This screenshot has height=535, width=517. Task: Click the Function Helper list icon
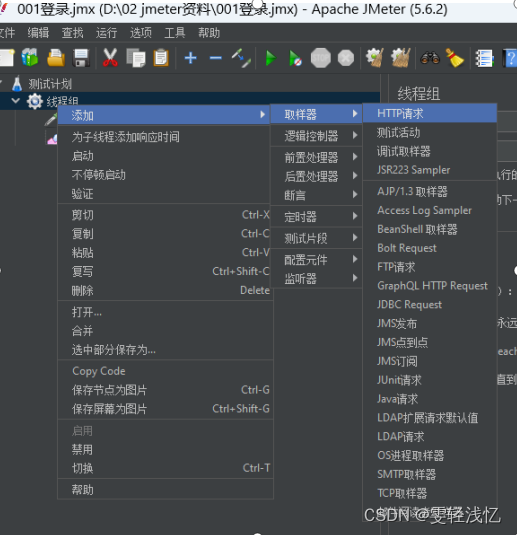click(x=485, y=58)
